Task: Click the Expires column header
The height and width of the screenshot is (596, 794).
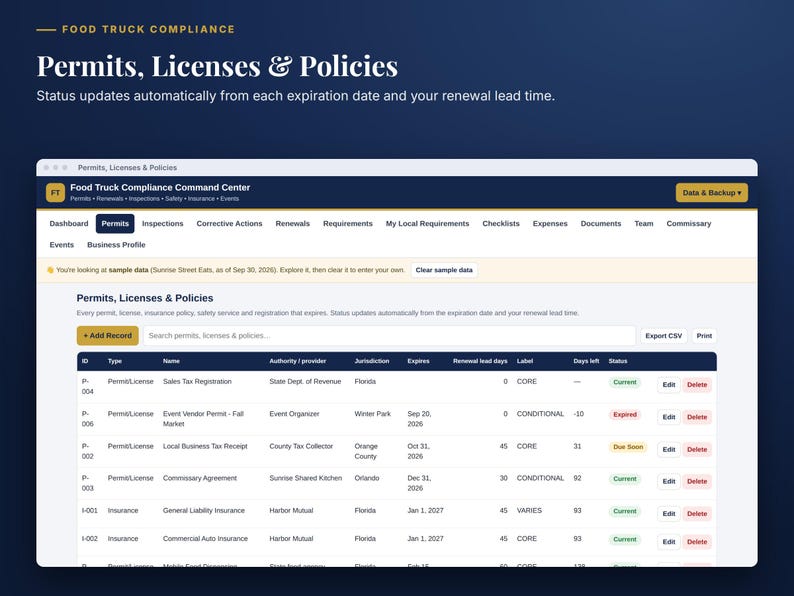Action: (x=418, y=361)
